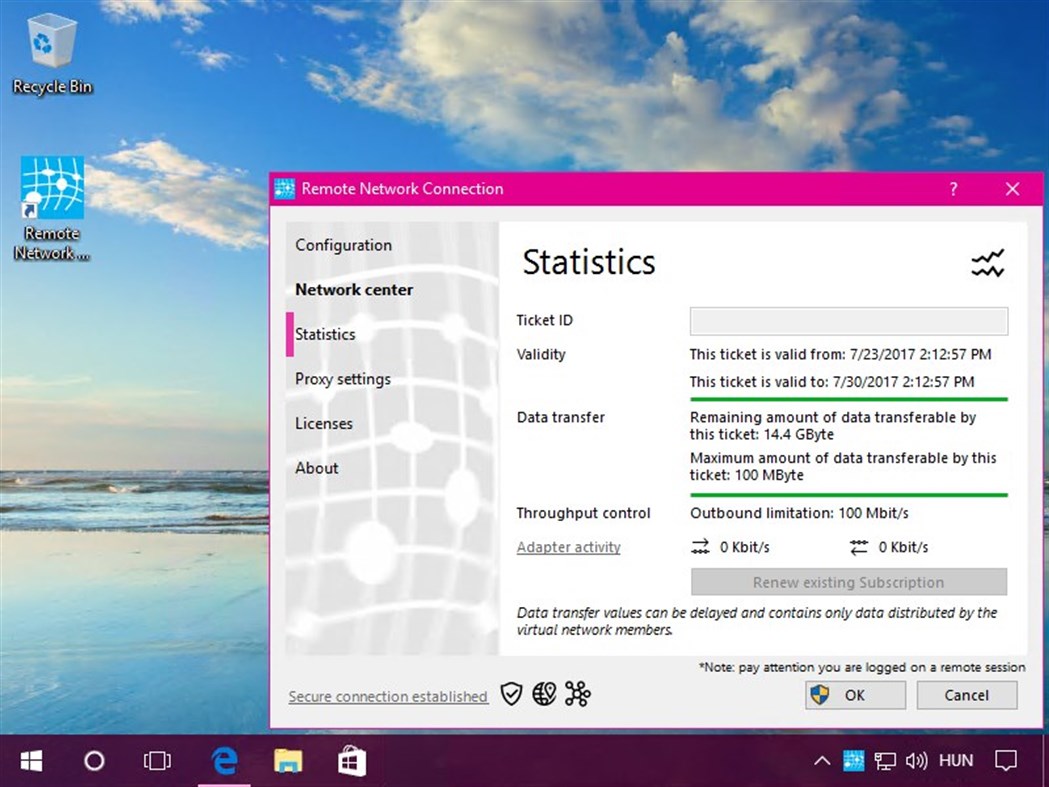
Task: Click the network nodes icon near Secure connection
Action: coord(577,693)
